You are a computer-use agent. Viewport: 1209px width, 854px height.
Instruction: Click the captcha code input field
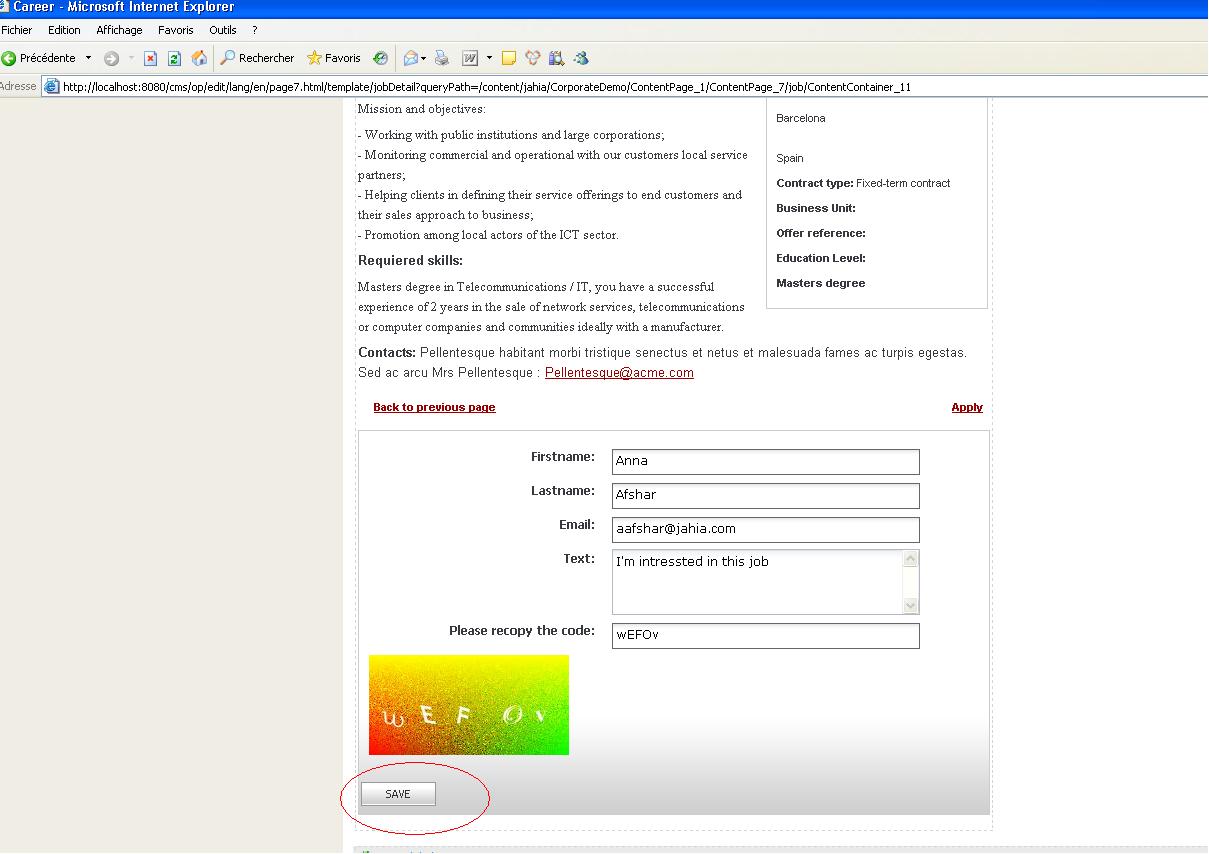pos(765,635)
